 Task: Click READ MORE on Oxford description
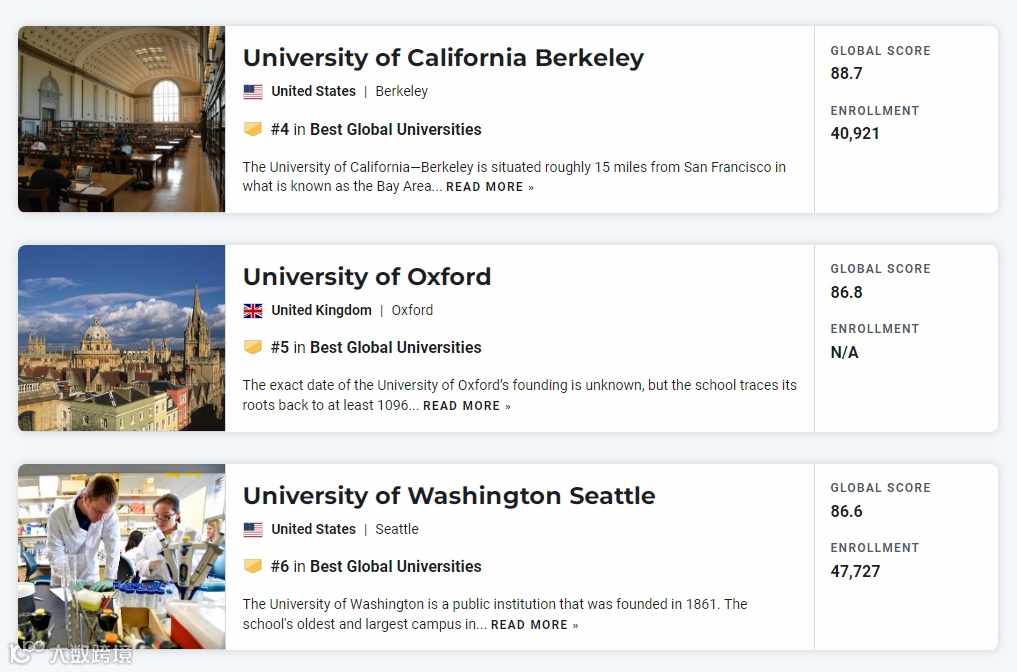click(x=467, y=406)
